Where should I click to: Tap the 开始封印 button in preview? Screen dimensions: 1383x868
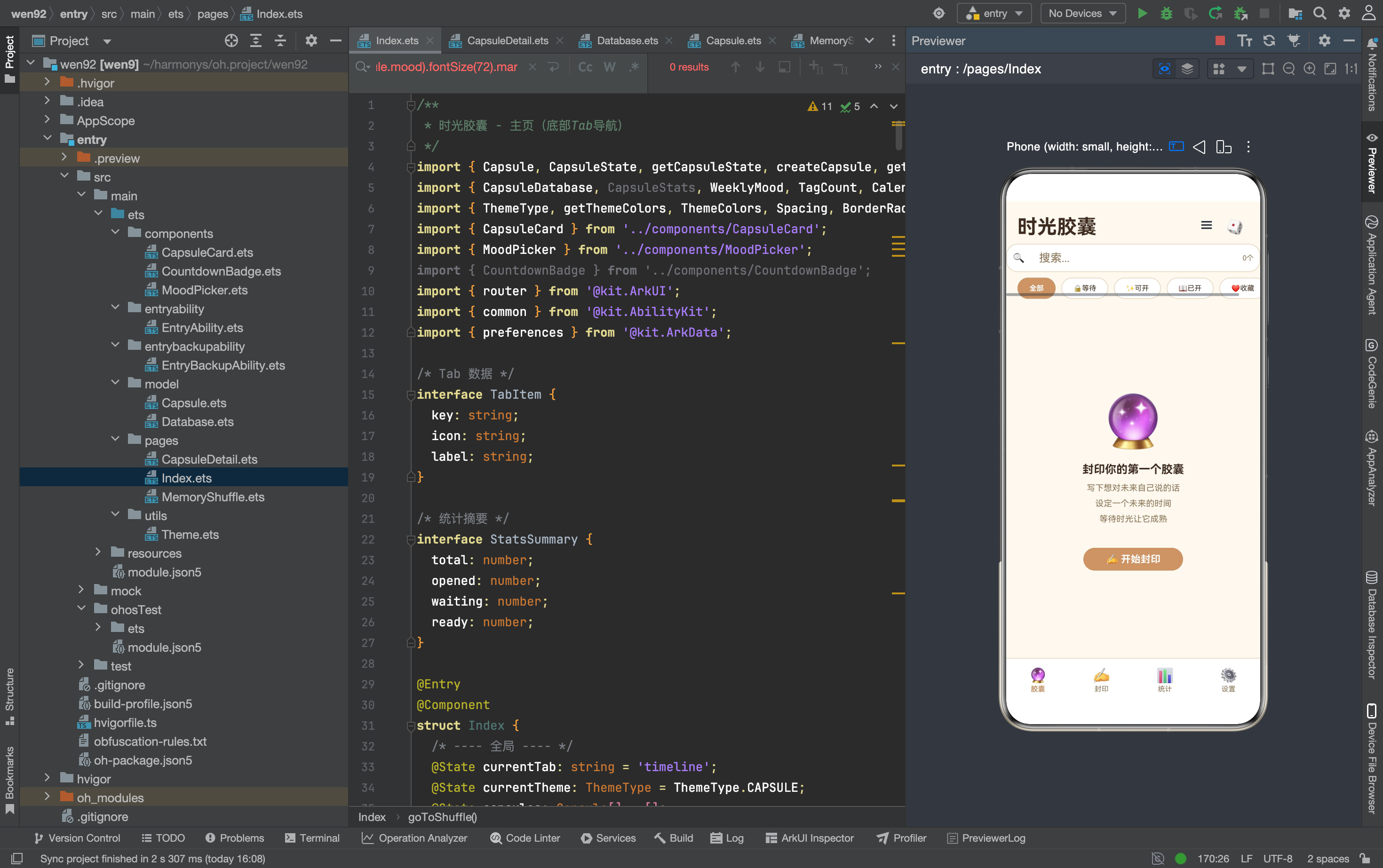pyautogui.click(x=1133, y=559)
